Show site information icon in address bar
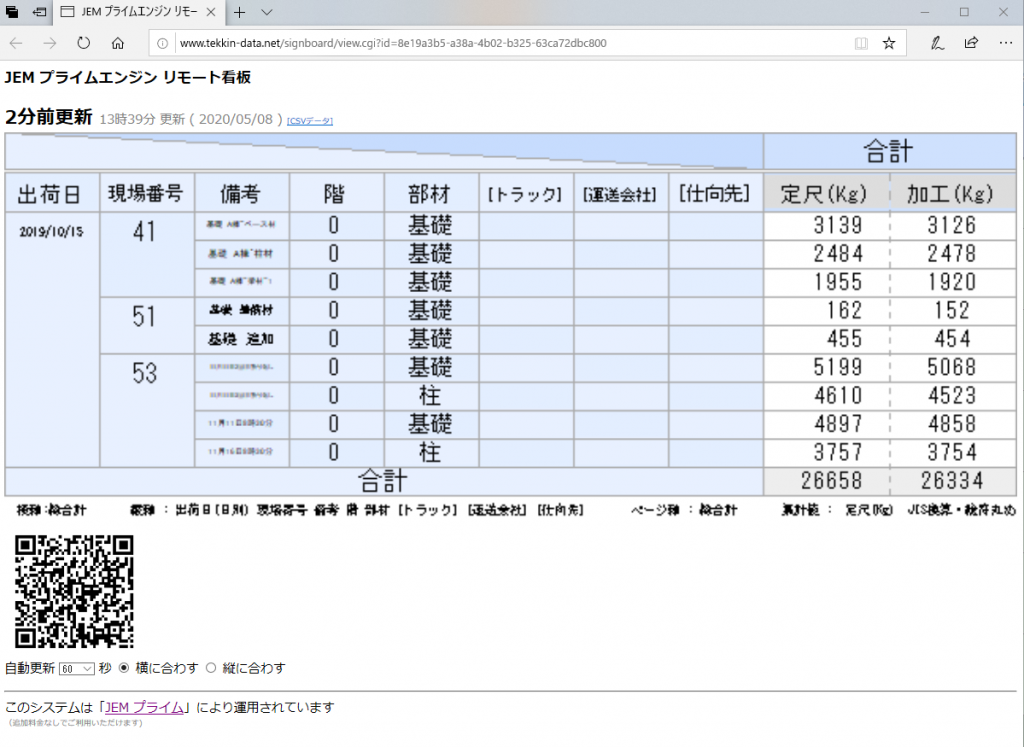 click(x=163, y=43)
